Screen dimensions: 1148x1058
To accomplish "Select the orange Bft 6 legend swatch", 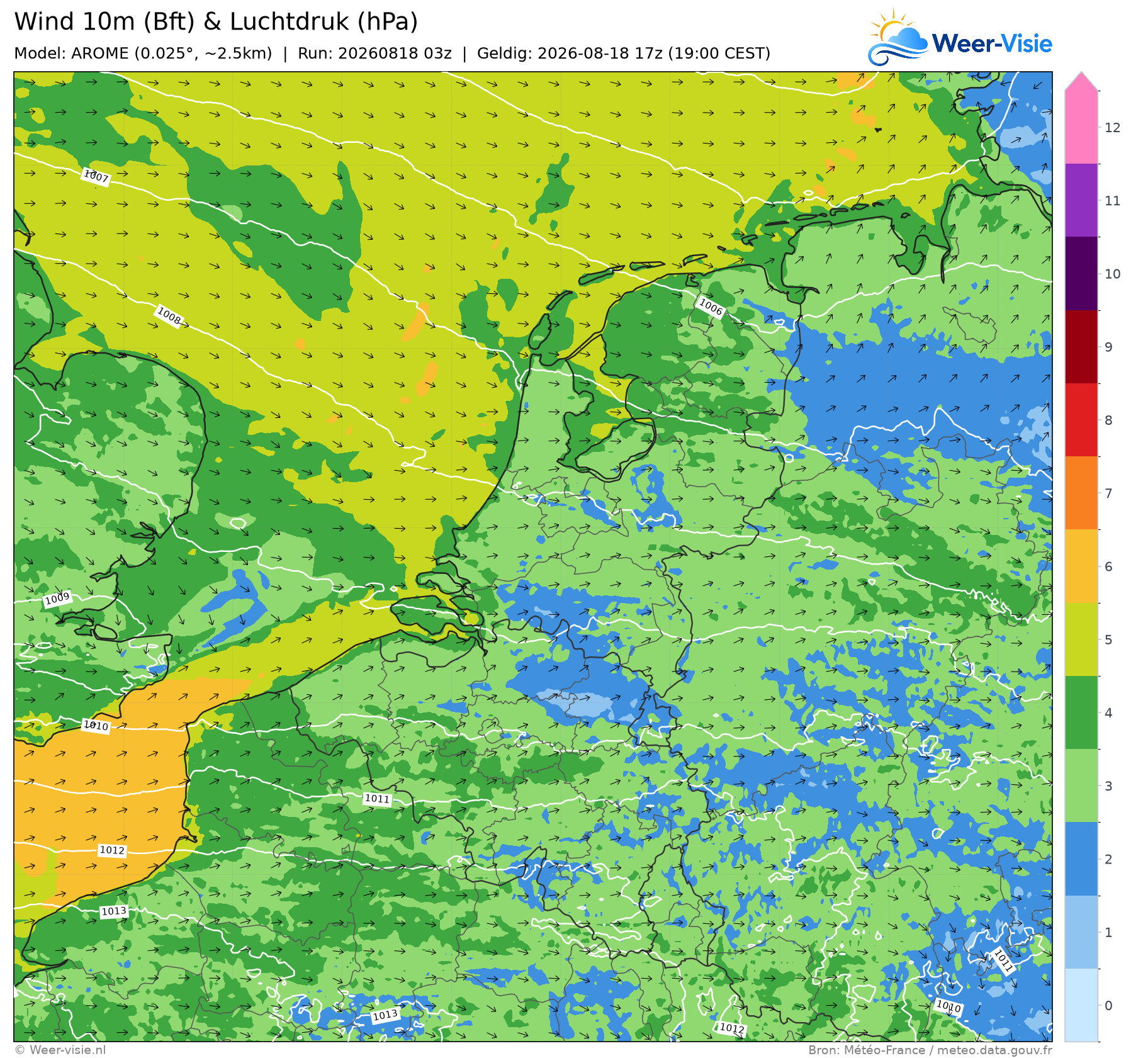I will pyautogui.click(x=1081, y=566).
